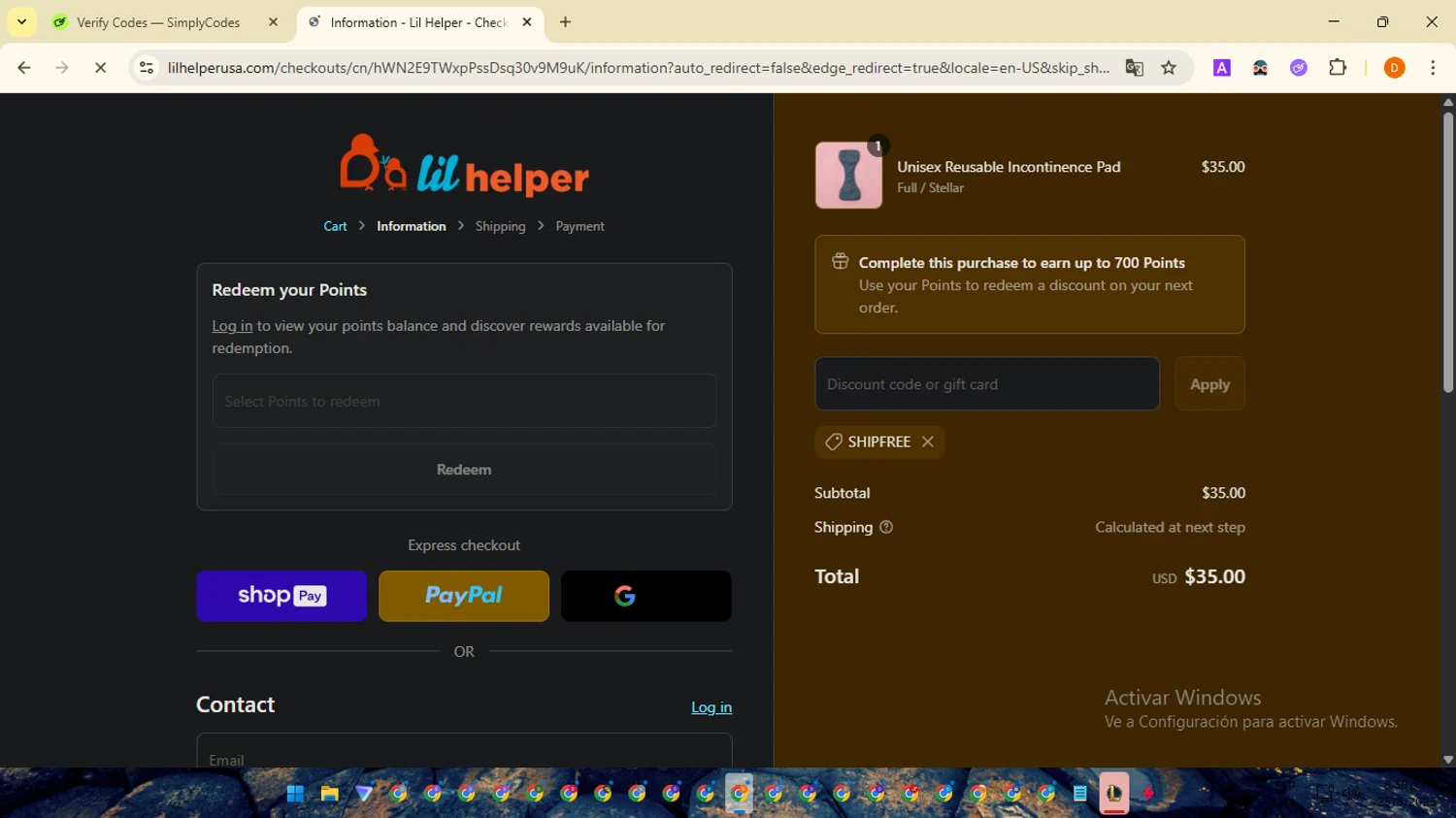Click the address bar URL
This screenshot has height=818, width=1456.
click(x=638, y=68)
